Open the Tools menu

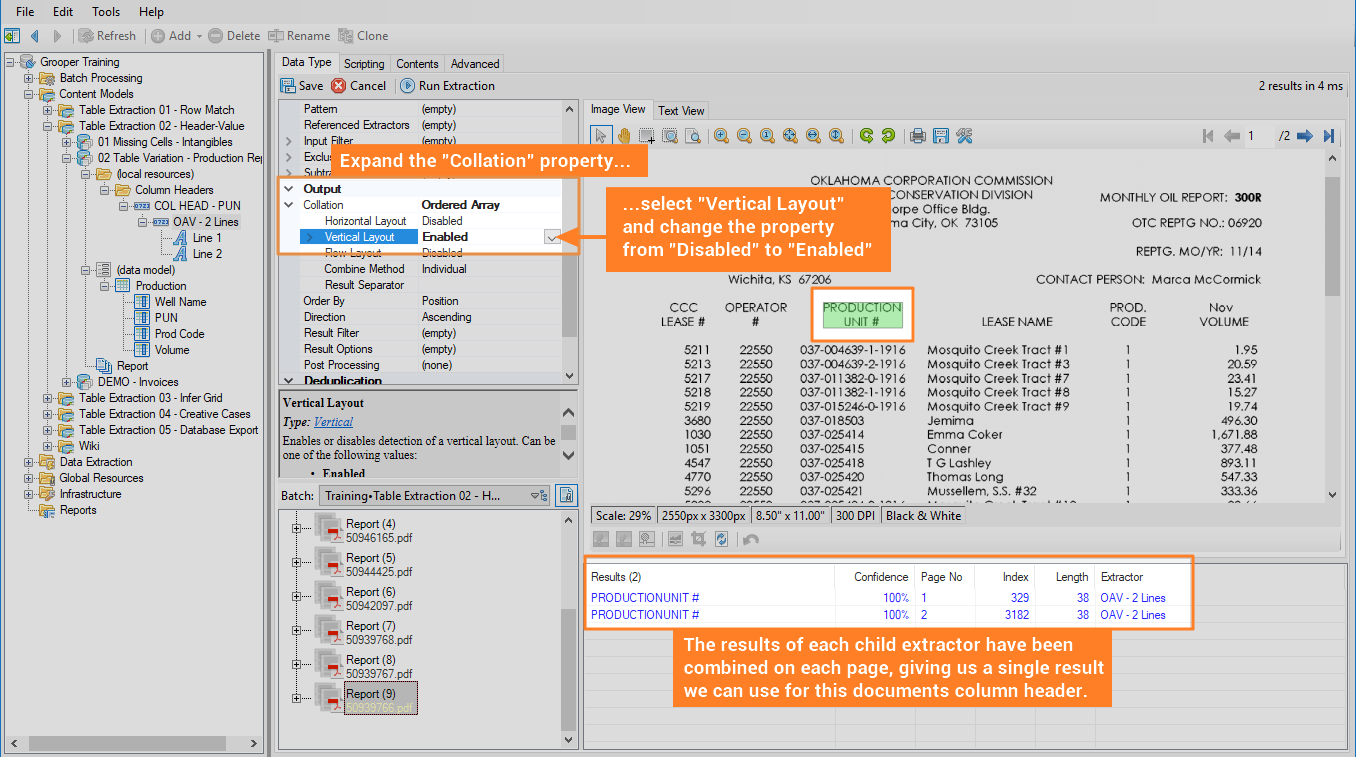(105, 12)
